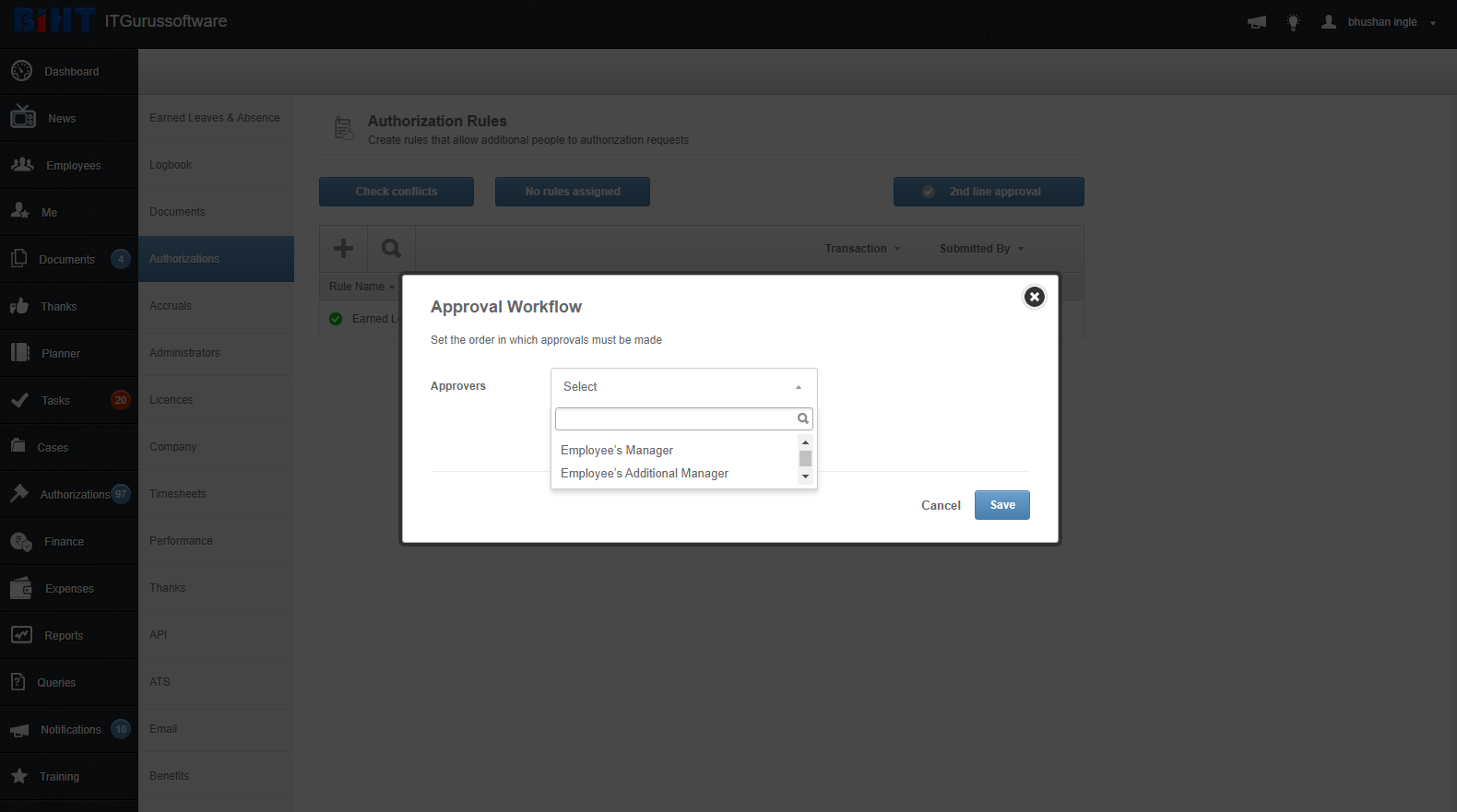
Task: Open API settings item
Action: click(x=216, y=634)
